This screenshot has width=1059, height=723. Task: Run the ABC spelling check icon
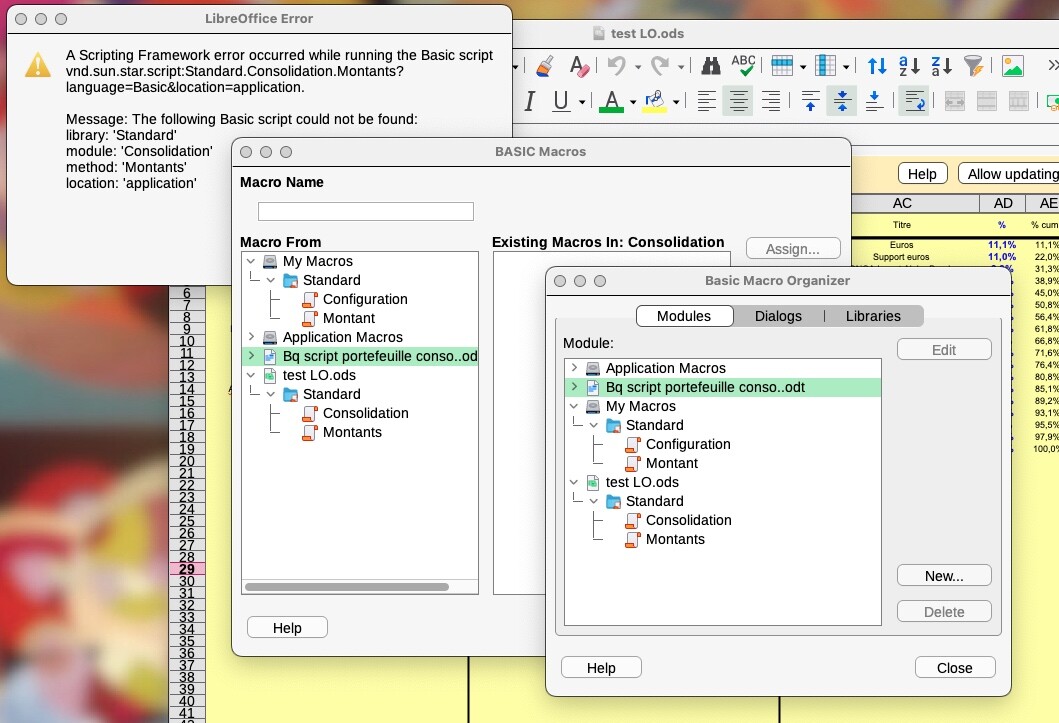743,65
